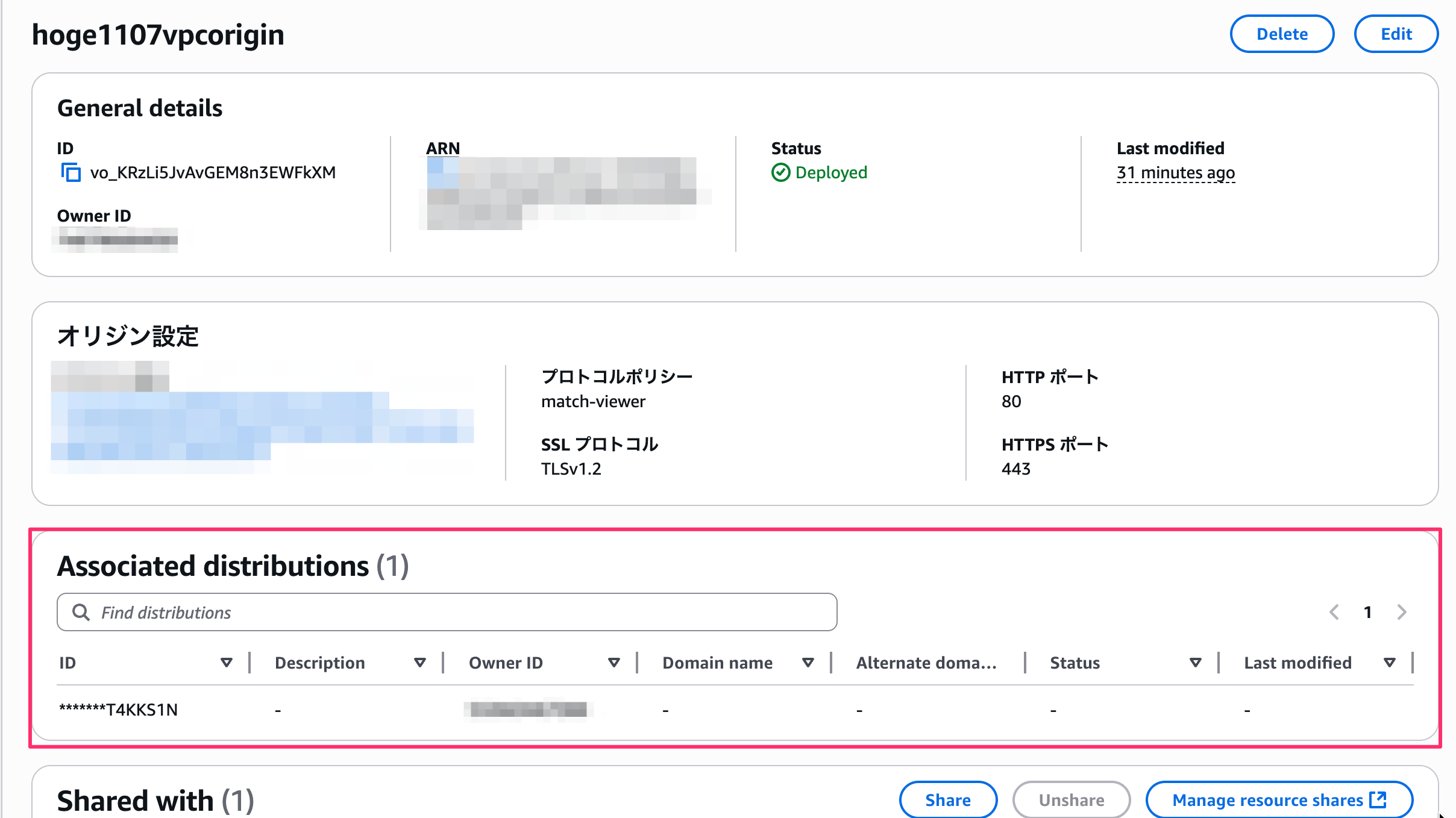Screen dimensions: 1456x818
Task: Click the Deployed status checkmark icon
Action: click(780, 173)
